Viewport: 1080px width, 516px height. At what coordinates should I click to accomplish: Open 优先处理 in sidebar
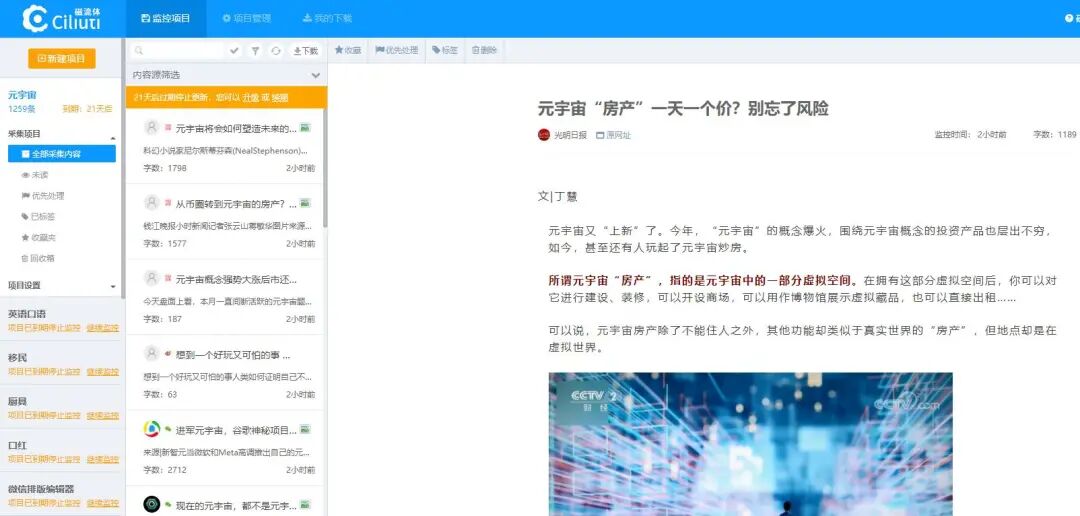click(43, 196)
